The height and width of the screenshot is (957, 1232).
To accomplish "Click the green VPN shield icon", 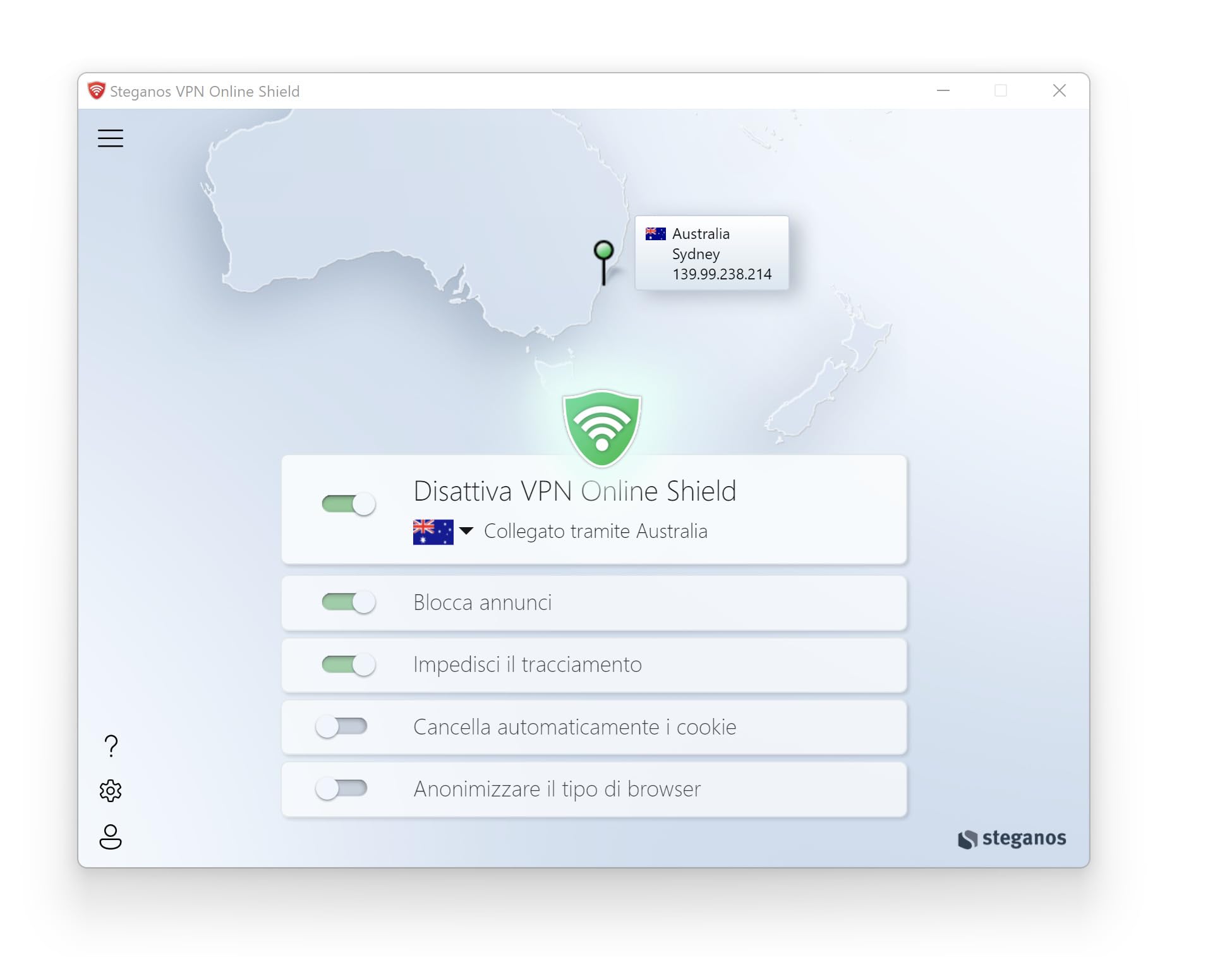I will (x=602, y=428).
